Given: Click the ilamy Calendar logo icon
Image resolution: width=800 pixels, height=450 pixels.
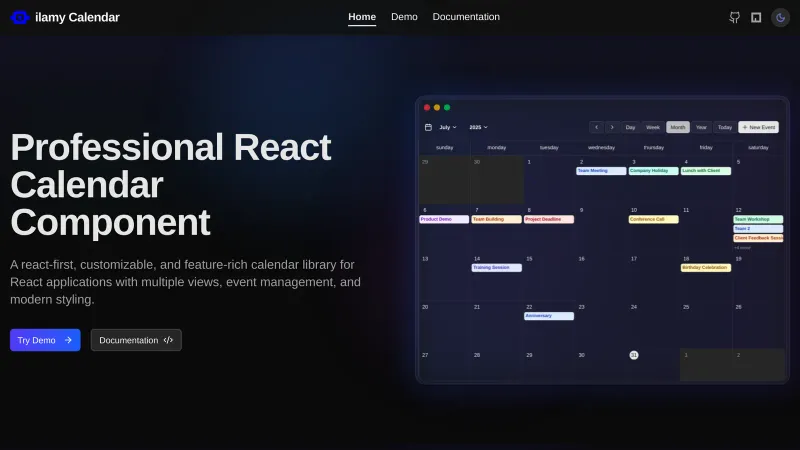Looking at the screenshot, I should point(20,17).
